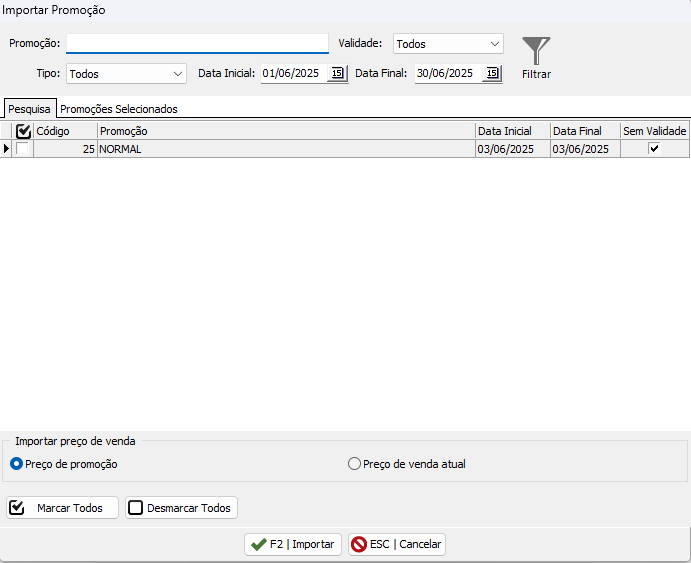Click the Filtrar funnel icon
This screenshot has height=563, width=691.
click(536, 52)
